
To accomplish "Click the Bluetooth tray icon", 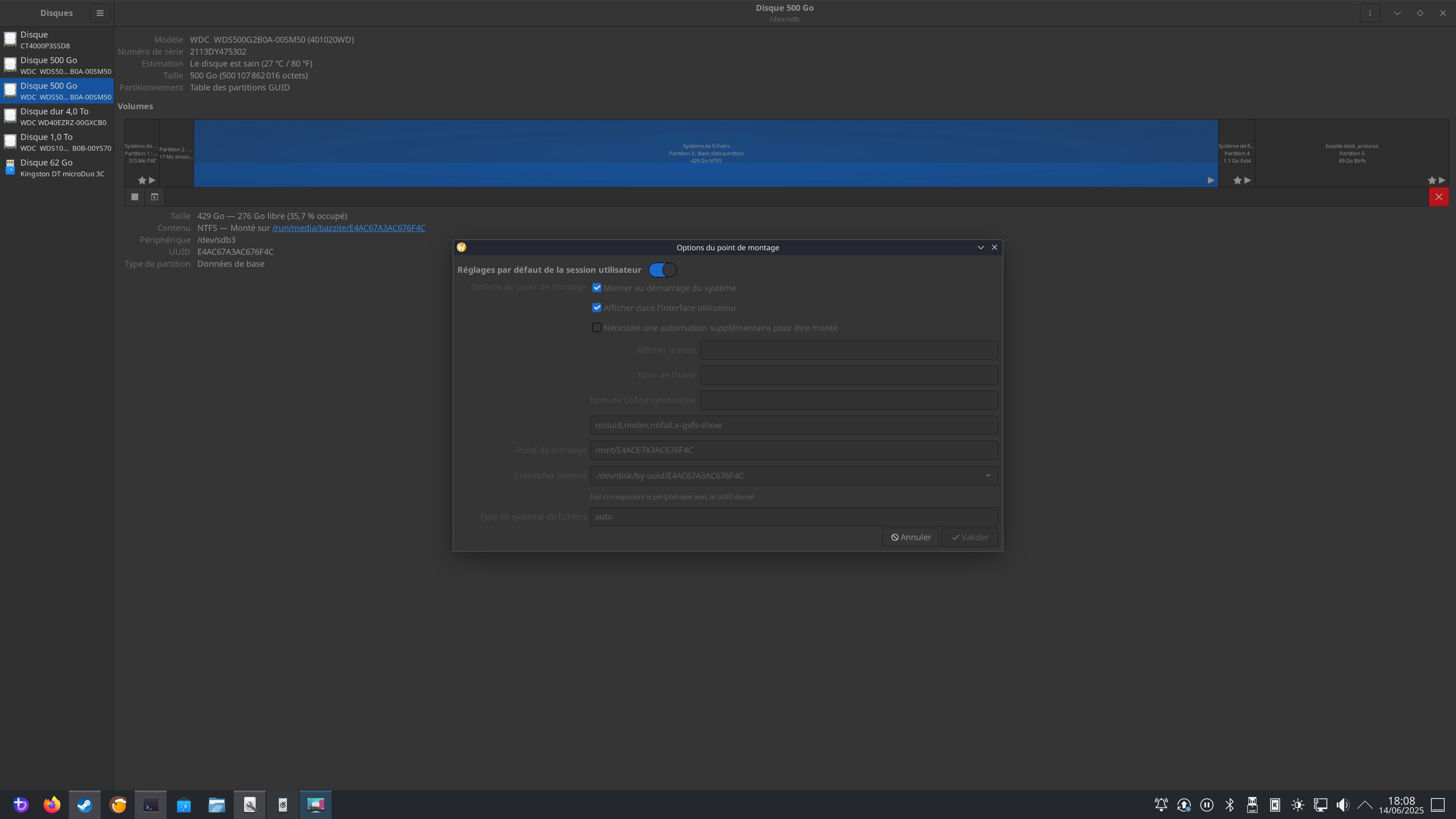I will coord(1229,804).
